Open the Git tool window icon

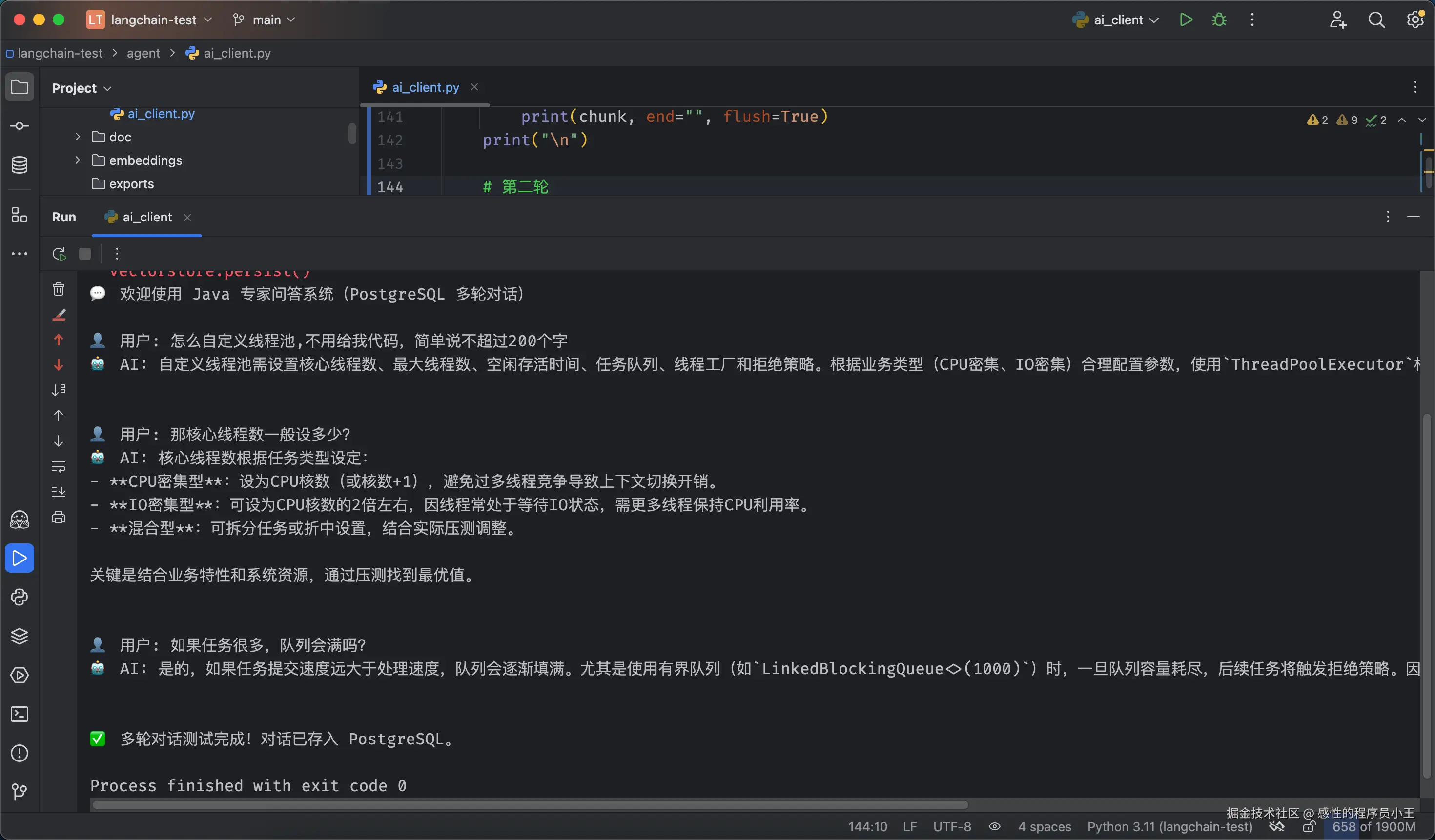pyautogui.click(x=20, y=792)
